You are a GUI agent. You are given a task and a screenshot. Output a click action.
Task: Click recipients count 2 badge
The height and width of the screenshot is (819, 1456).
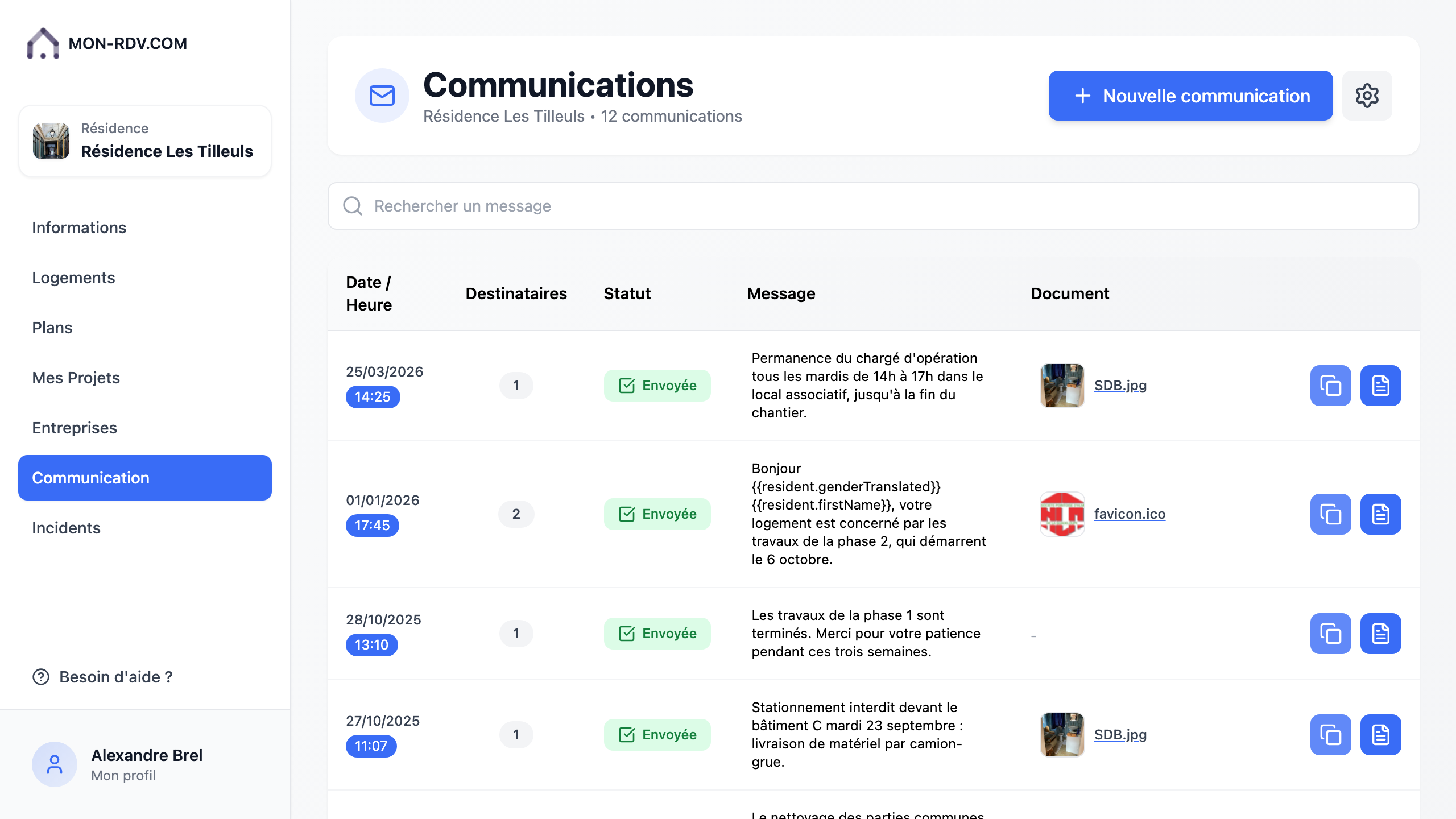516,514
